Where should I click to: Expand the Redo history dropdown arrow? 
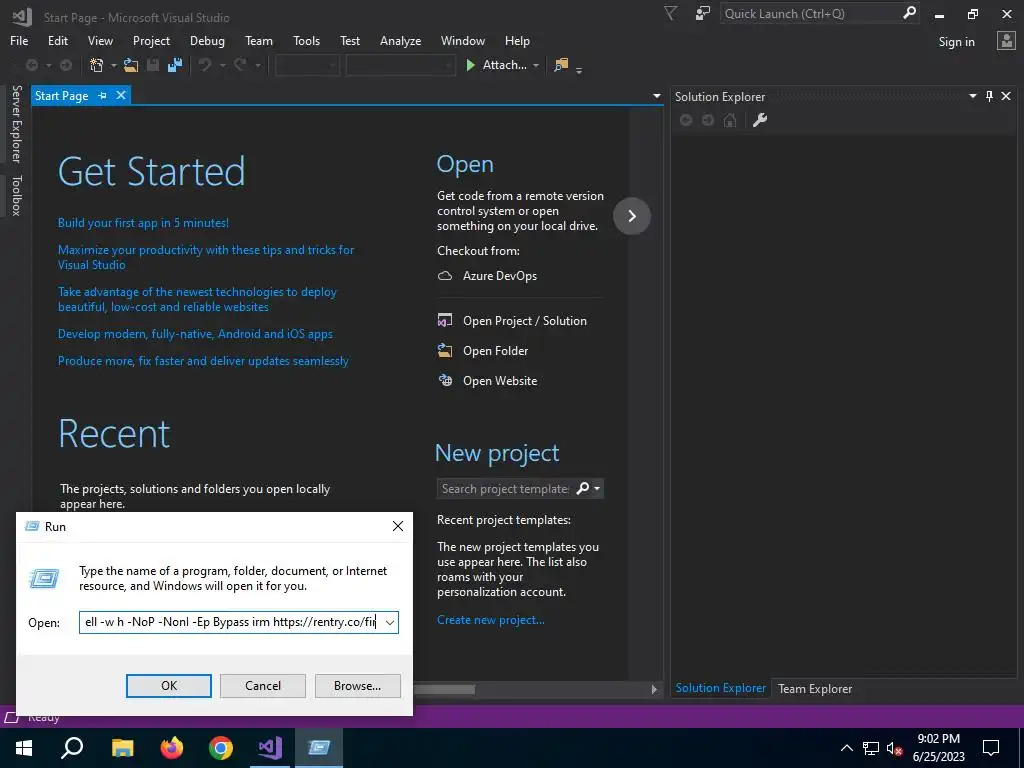pos(257,65)
